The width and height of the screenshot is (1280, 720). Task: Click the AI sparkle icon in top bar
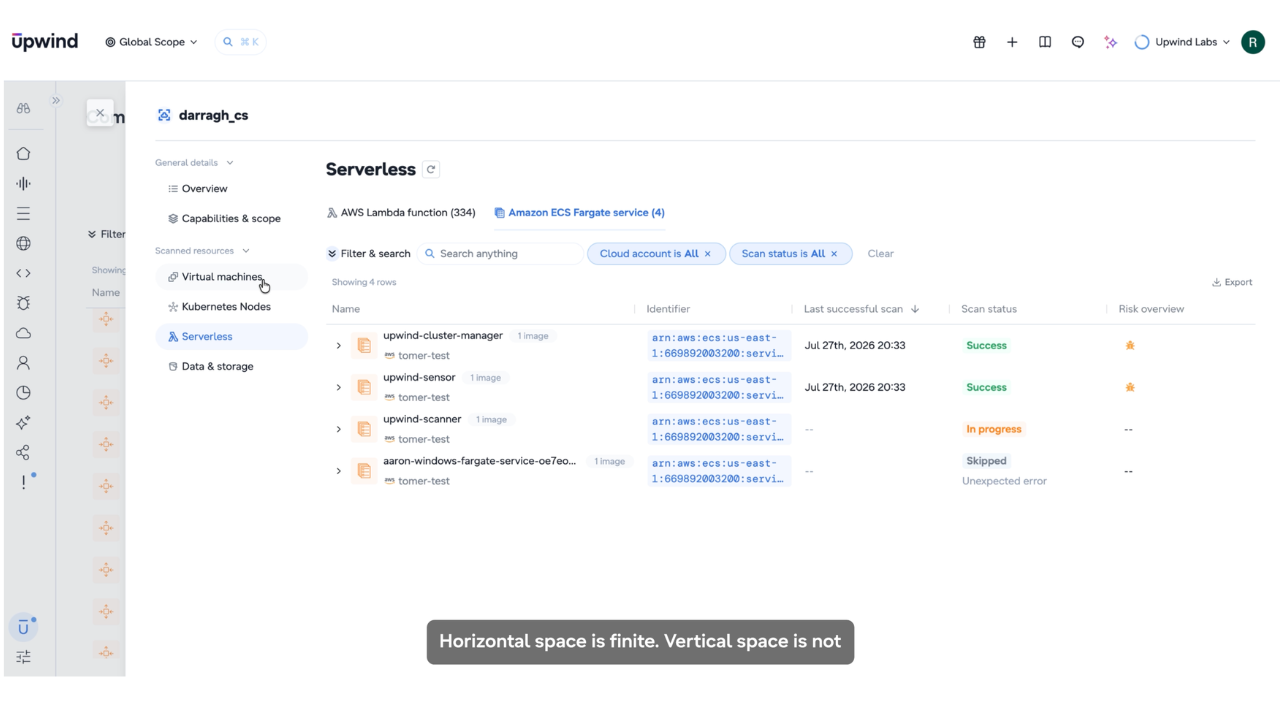pyautogui.click(x=1110, y=42)
